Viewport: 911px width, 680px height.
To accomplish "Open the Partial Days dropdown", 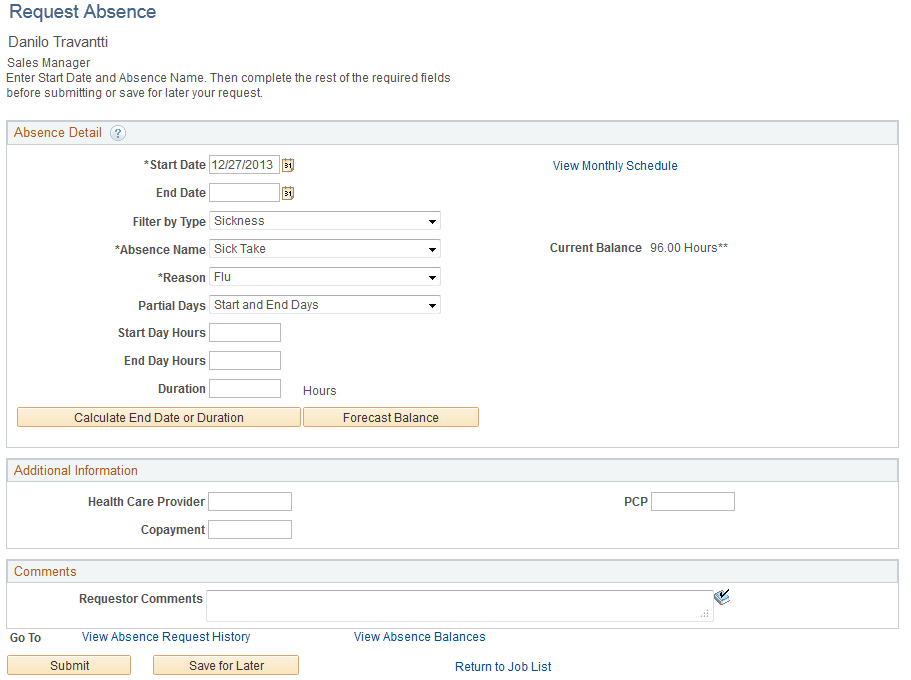I will [x=431, y=304].
